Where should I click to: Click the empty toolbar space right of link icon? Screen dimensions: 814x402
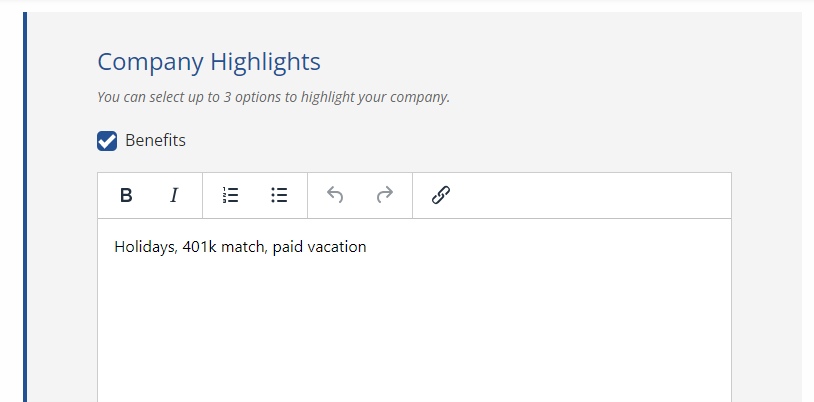click(590, 195)
